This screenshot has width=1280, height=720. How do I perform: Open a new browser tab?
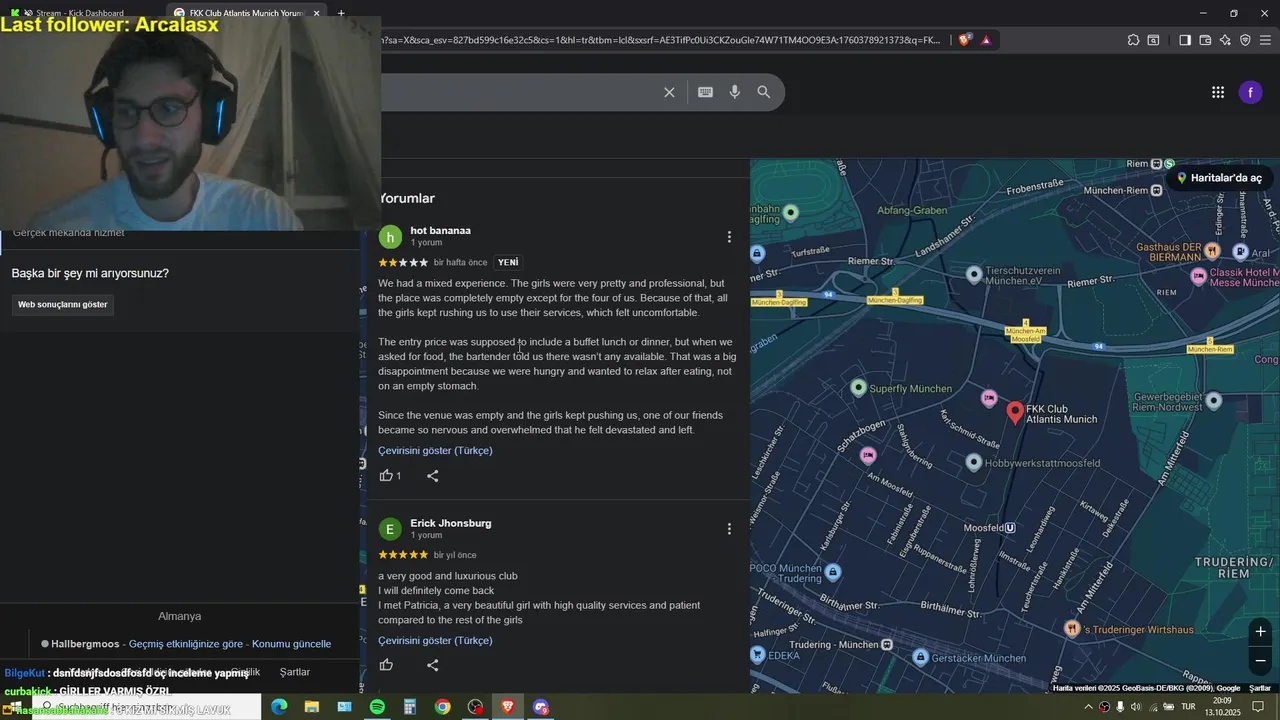341,13
